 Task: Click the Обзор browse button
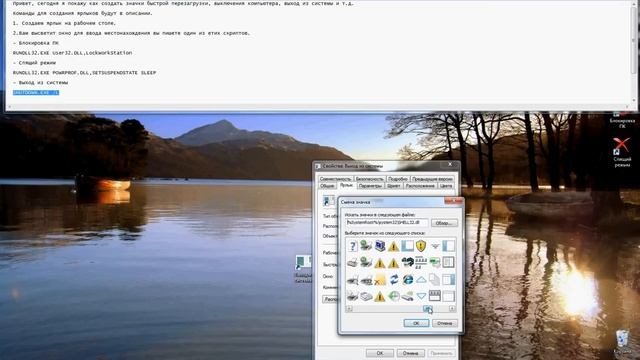pyautogui.click(x=444, y=223)
